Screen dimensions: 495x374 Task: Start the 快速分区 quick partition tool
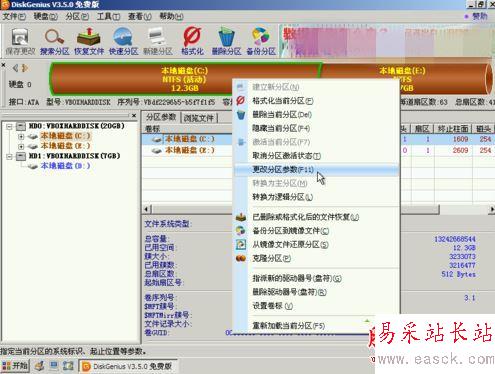tap(123, 42)
